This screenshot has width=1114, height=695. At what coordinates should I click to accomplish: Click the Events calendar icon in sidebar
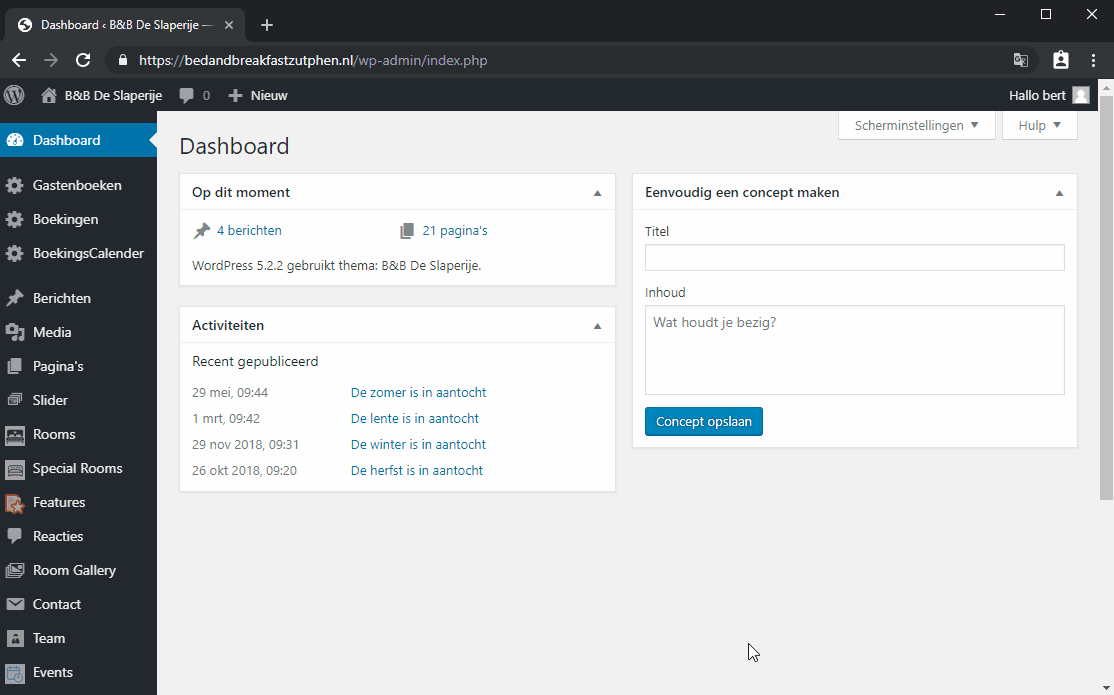15,673
